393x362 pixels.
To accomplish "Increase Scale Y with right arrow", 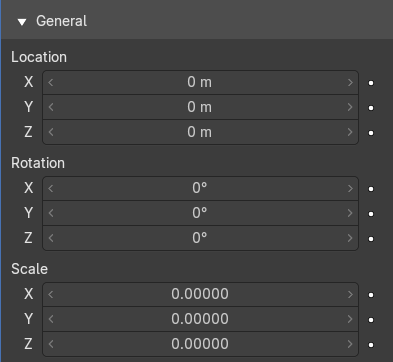I will tap(350, 319).
